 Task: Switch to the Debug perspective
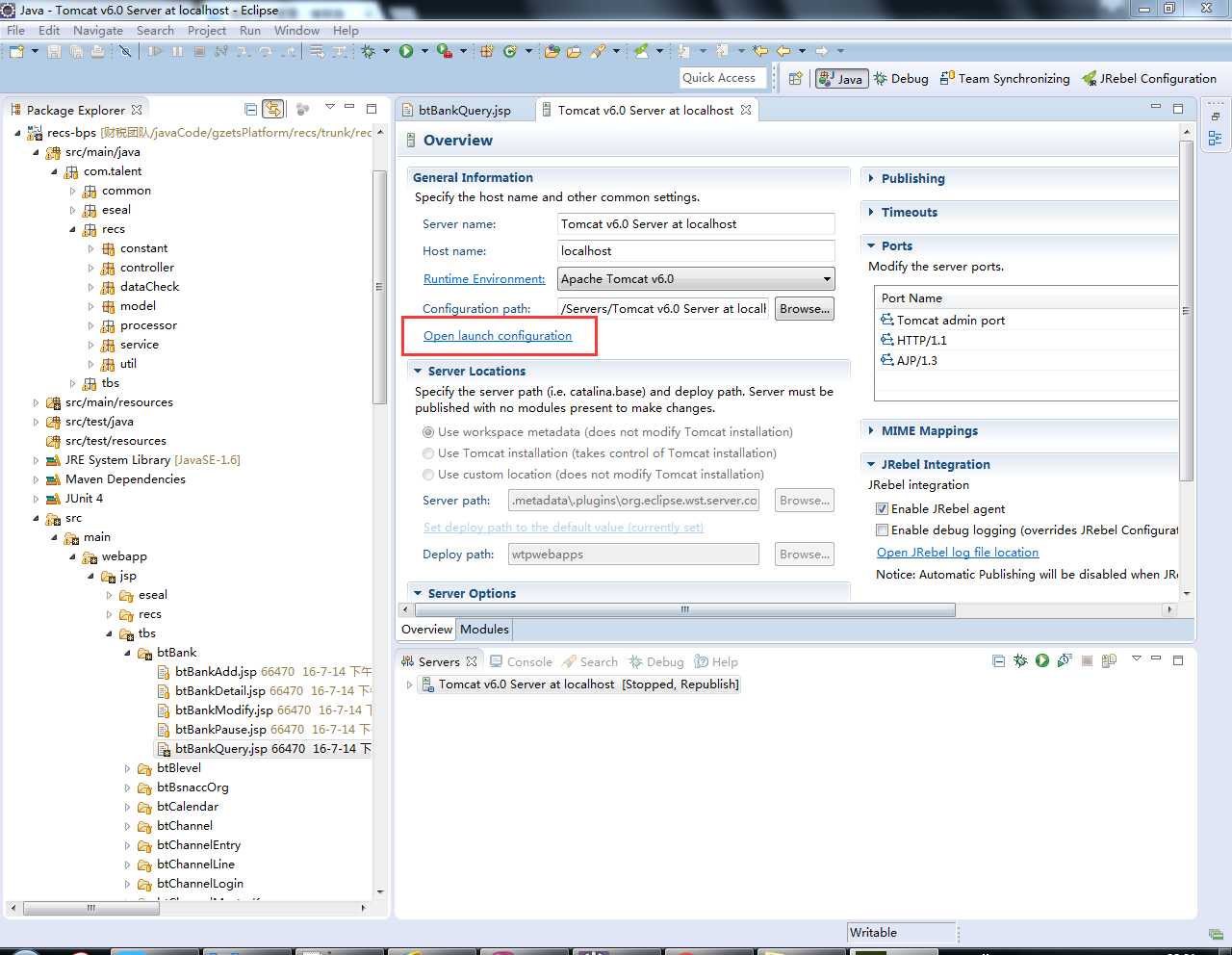(x=901, y=79)
